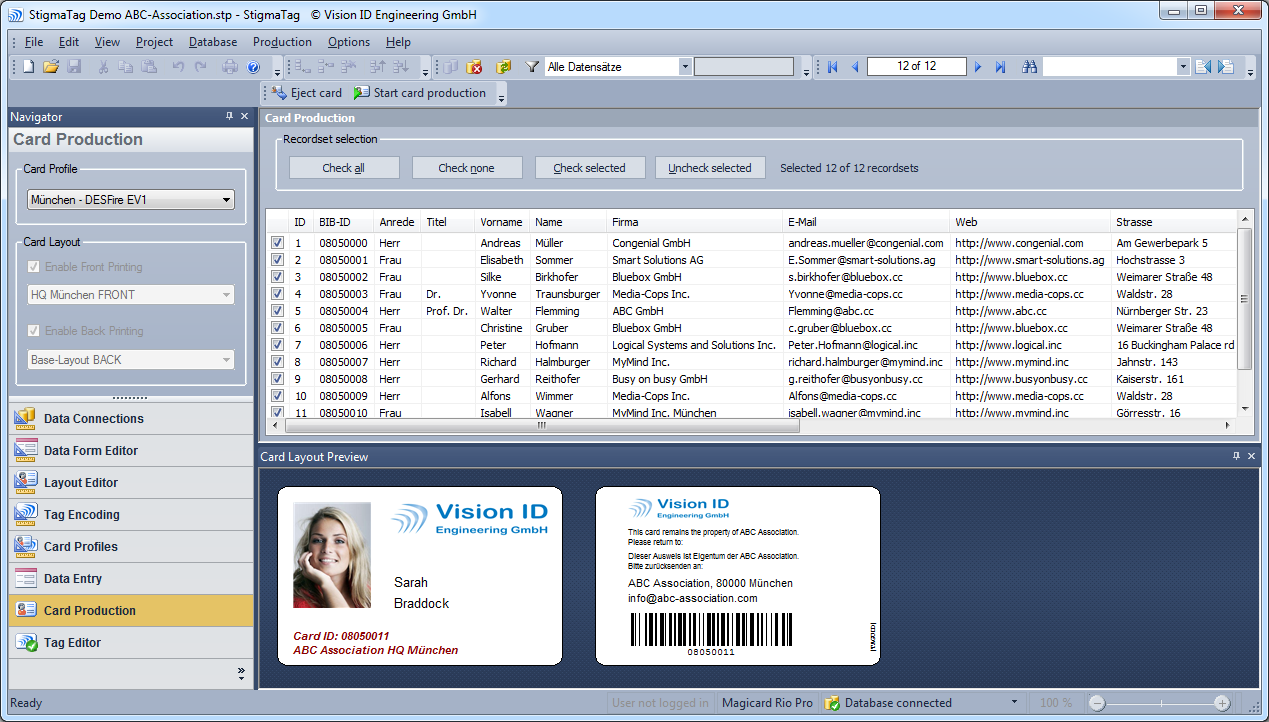Click the Eject card toolbar button
Screen dimensions: 1269x722
(x=307, y=93)
